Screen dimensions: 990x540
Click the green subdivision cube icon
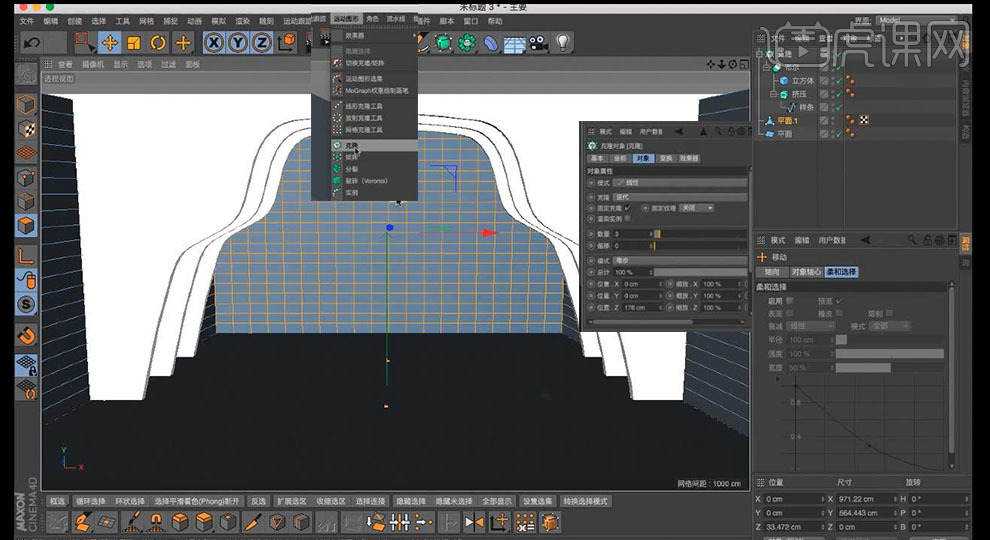coord(443,43)
